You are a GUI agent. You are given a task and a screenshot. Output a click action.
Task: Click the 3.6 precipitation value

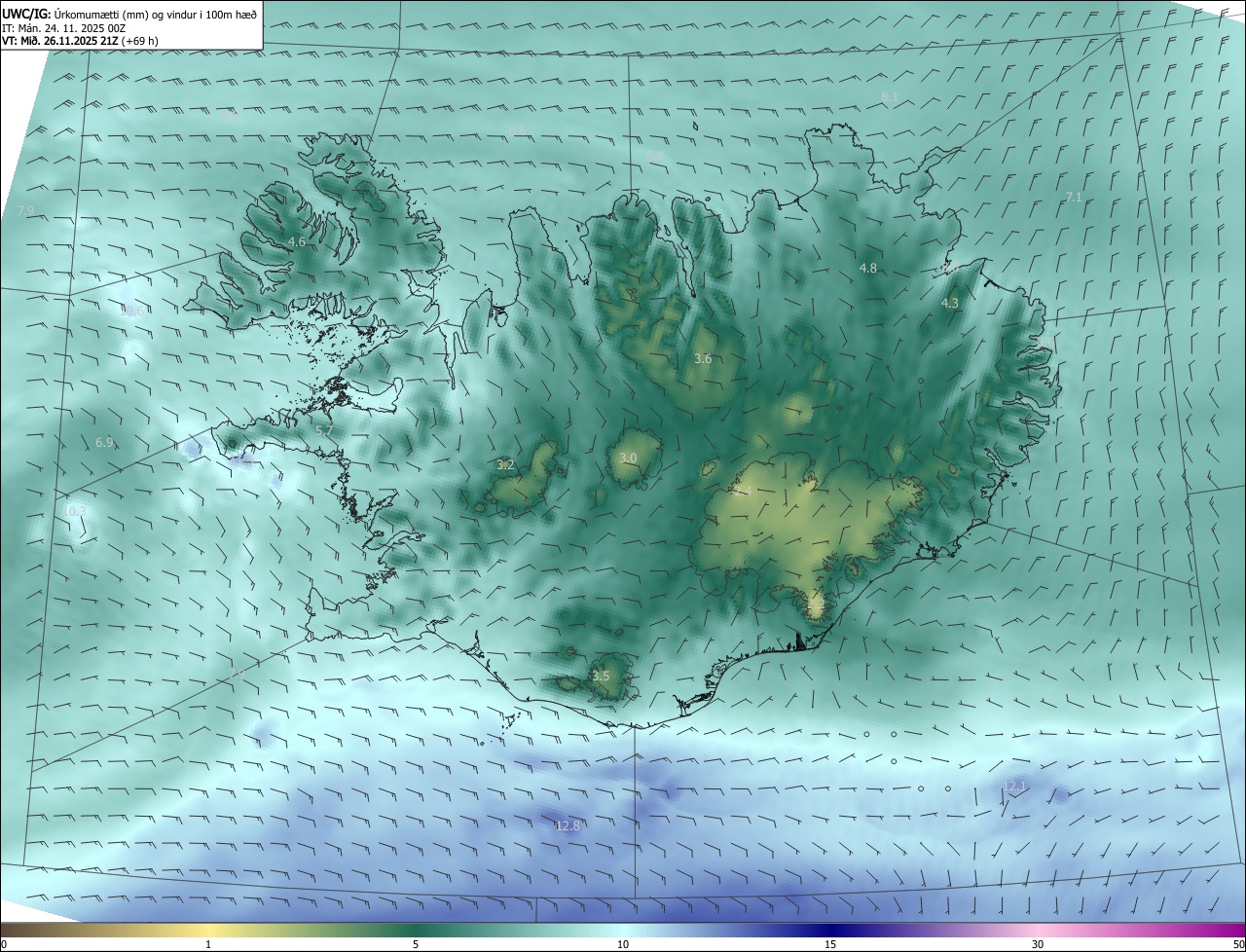pyautogui.click(x=703, y=358)
